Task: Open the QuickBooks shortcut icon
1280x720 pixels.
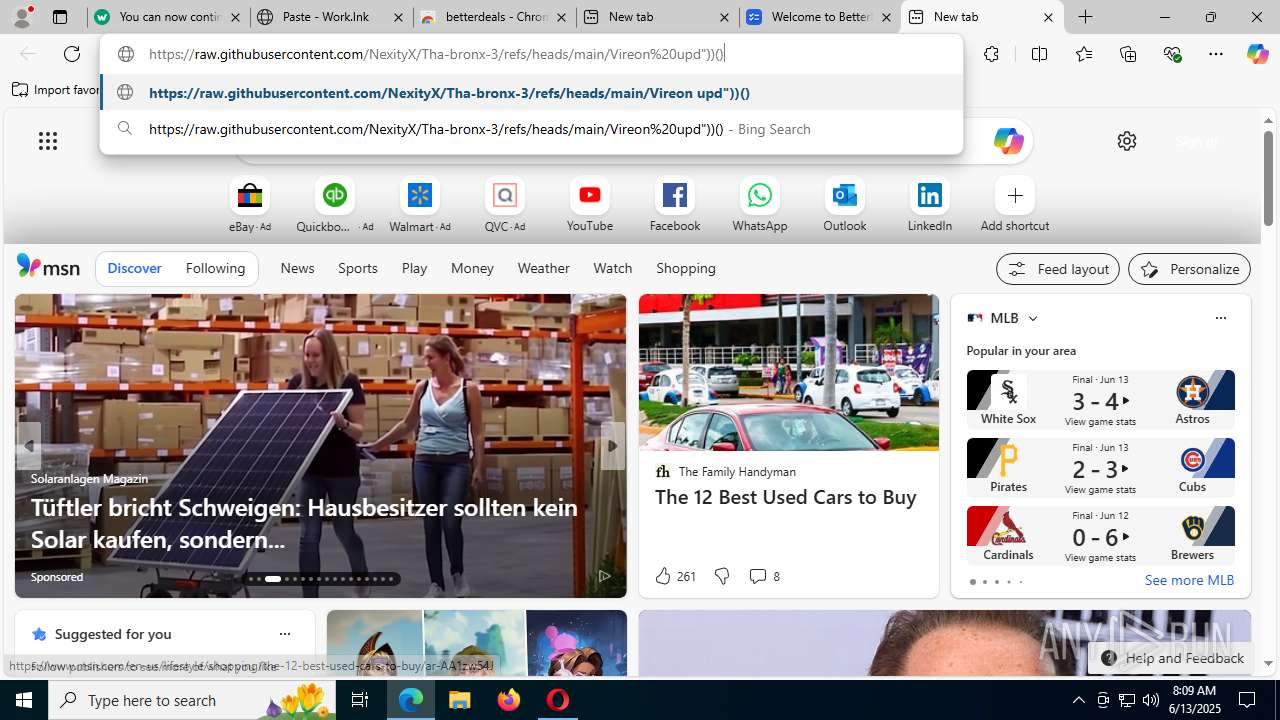Action: coord(334,195)
